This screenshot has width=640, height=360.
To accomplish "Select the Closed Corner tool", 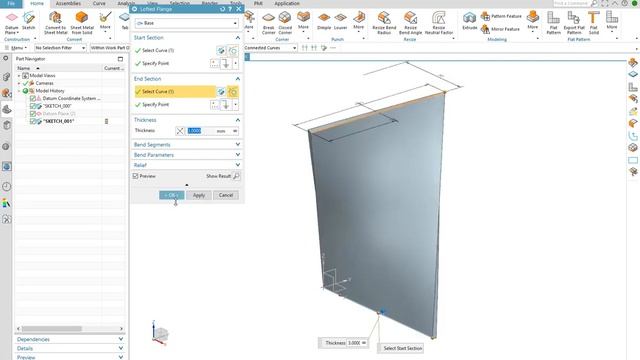I will point(285,23).
